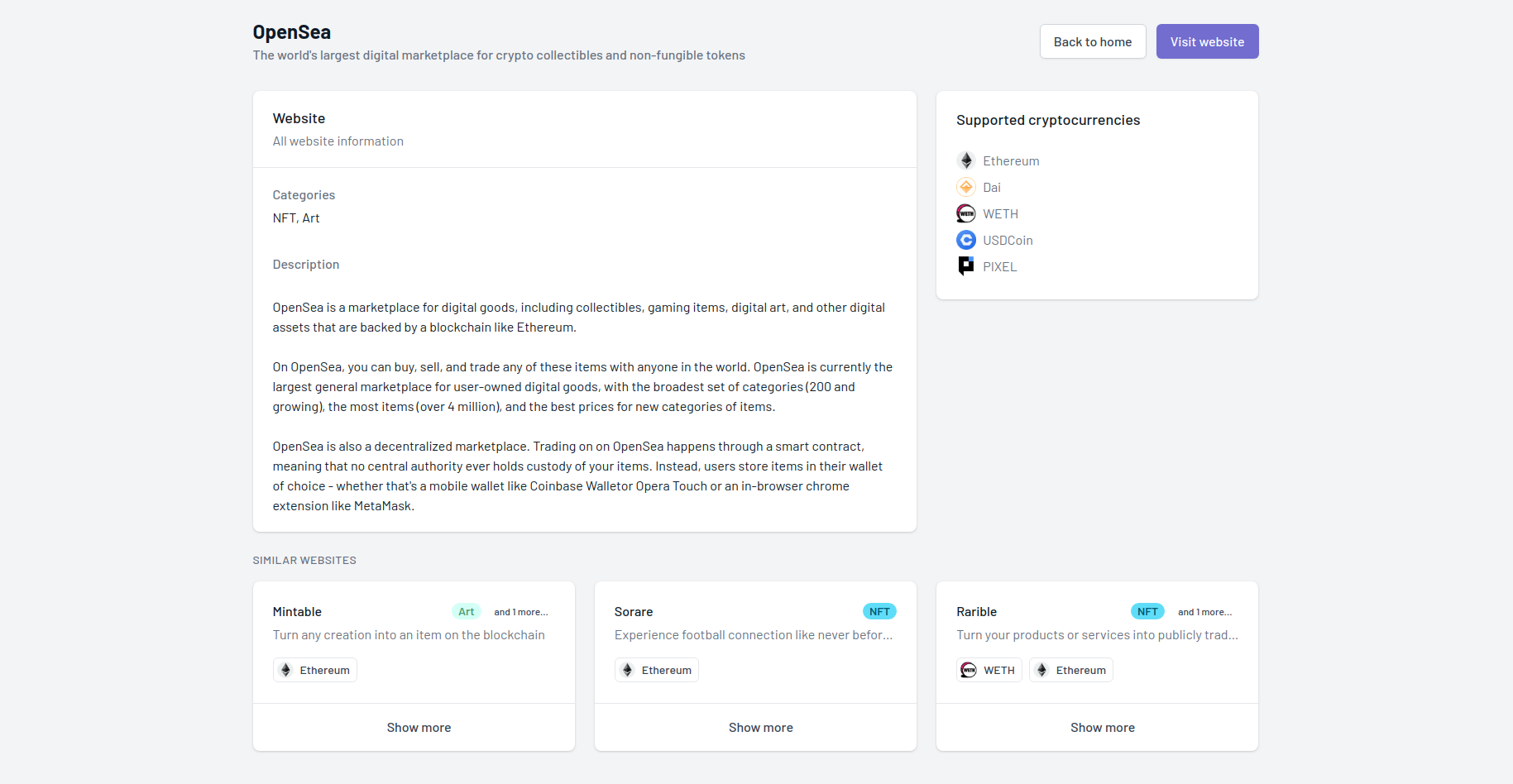Expand 'and 1 more...' on the Rarible card

[1204, 611]
